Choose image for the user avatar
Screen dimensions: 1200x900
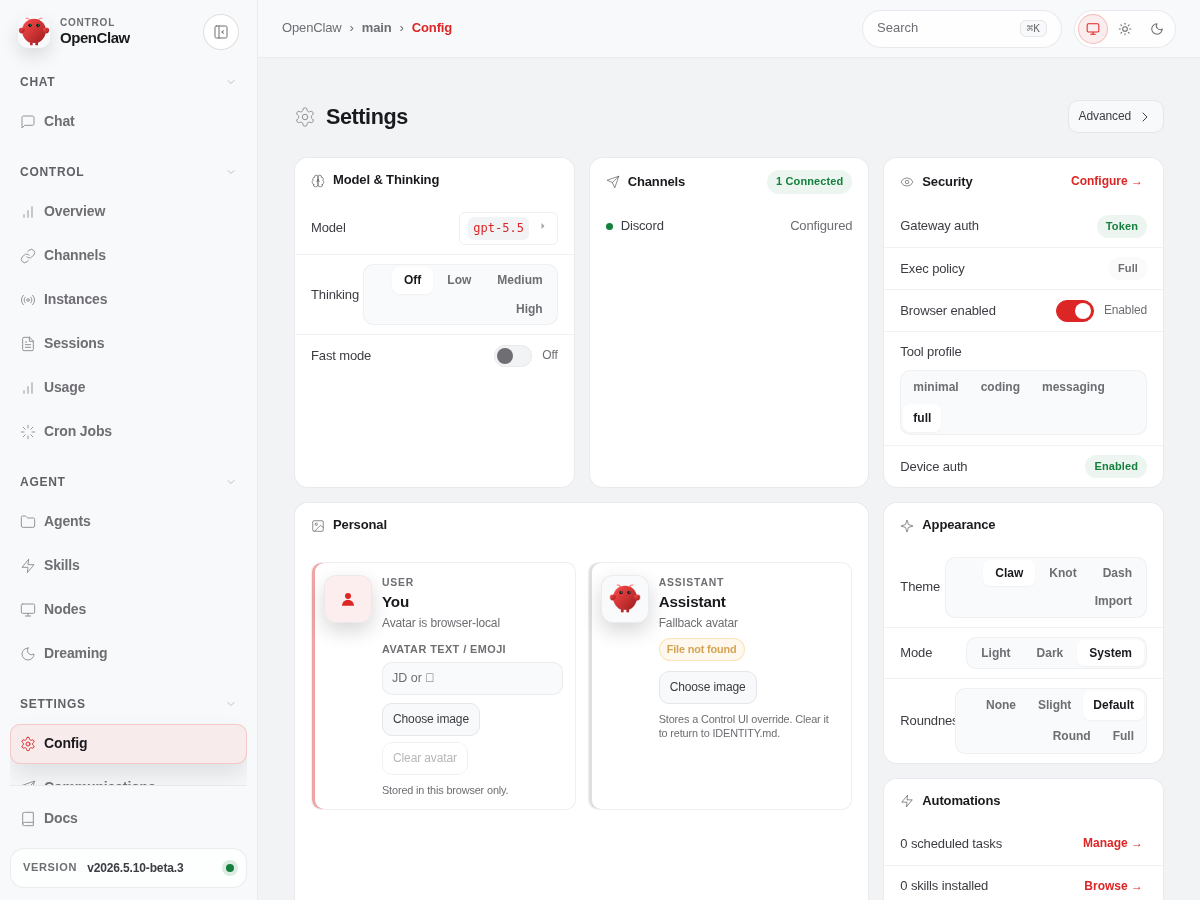click(x=431, y=720)
